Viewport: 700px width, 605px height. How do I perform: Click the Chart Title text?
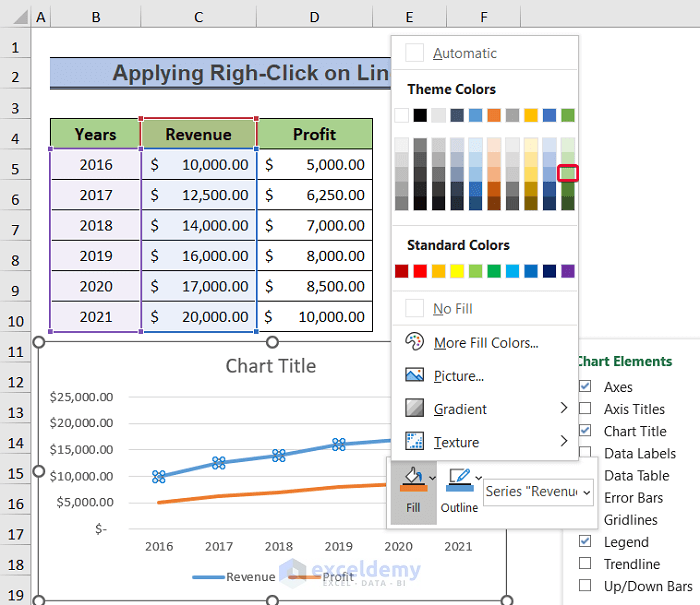[271, 366]
